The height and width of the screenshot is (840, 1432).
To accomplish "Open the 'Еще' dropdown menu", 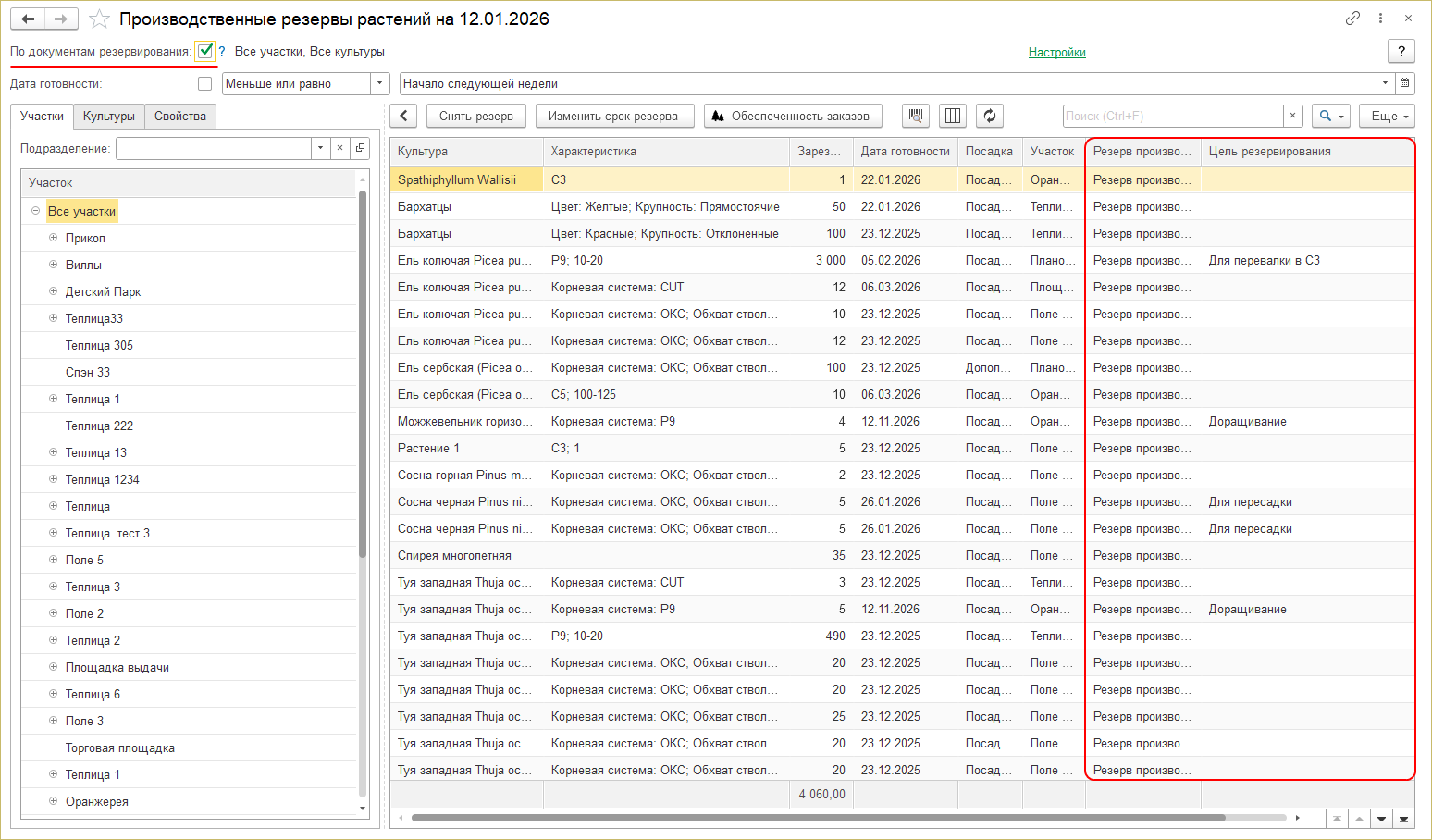I will click(x=1387, y=116).
